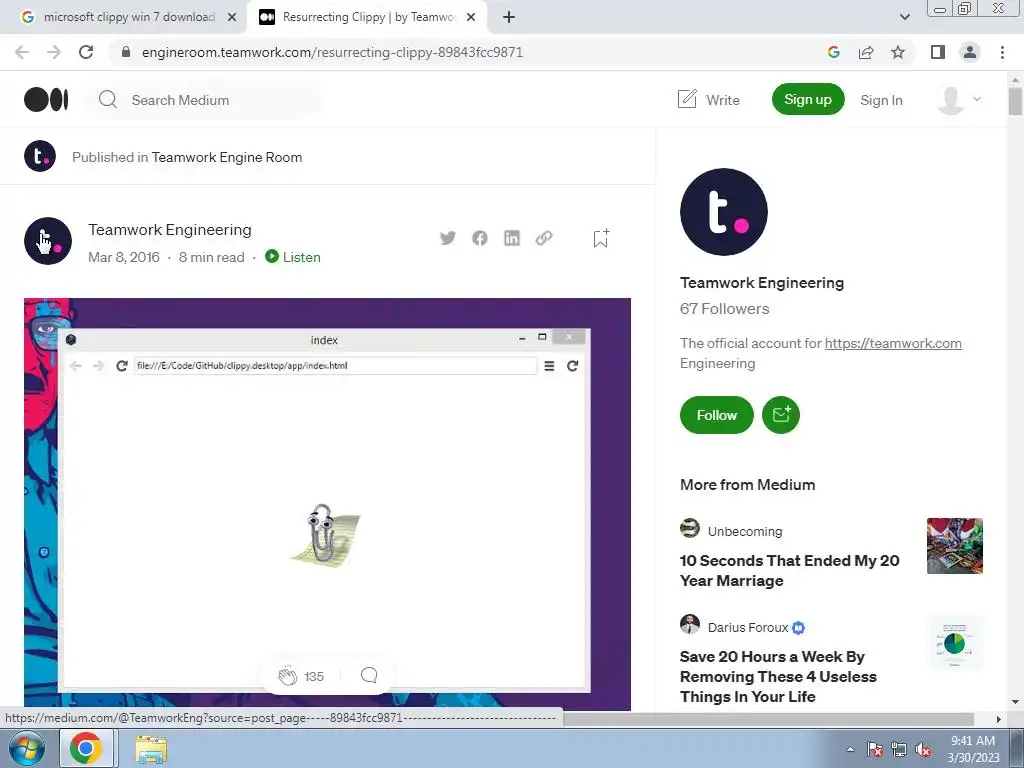Screen dimensions: 1024x768
Task: Click the share page icon in address bar
Action: [866, 52]
